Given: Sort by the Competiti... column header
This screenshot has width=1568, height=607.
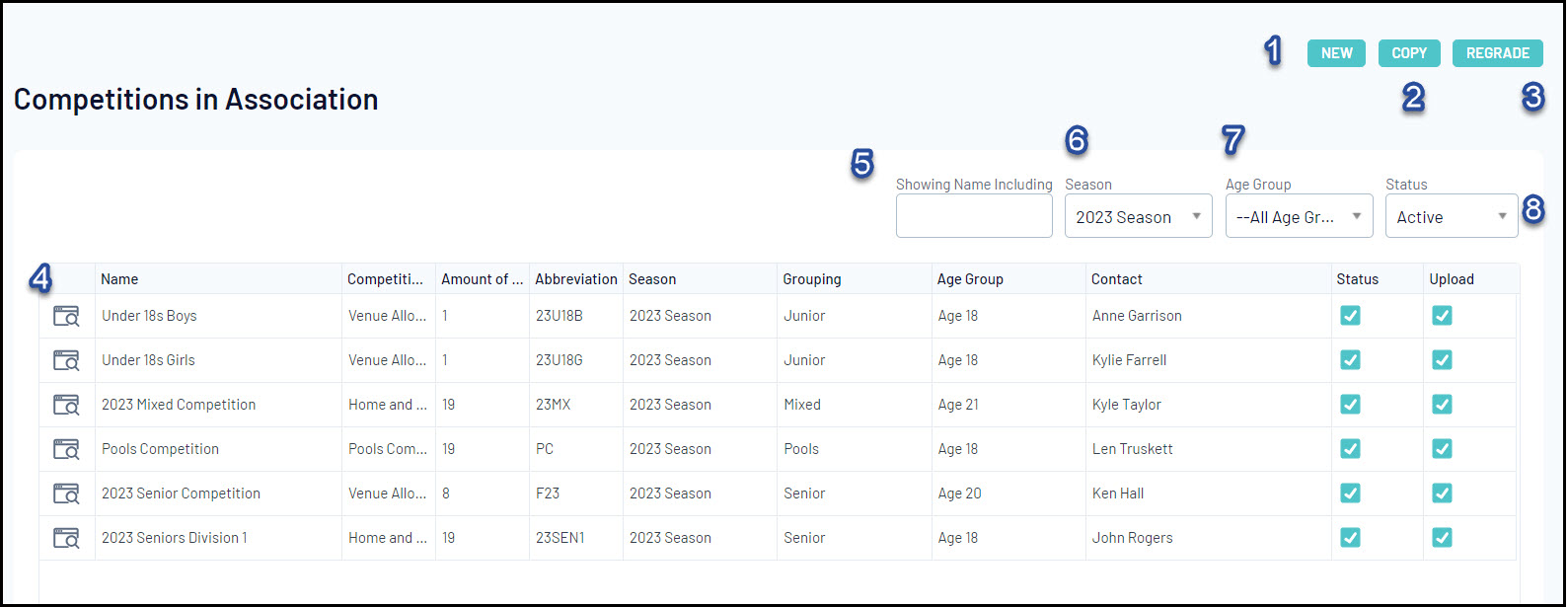Looking at the screenshot, I should (x=388, y=279).
